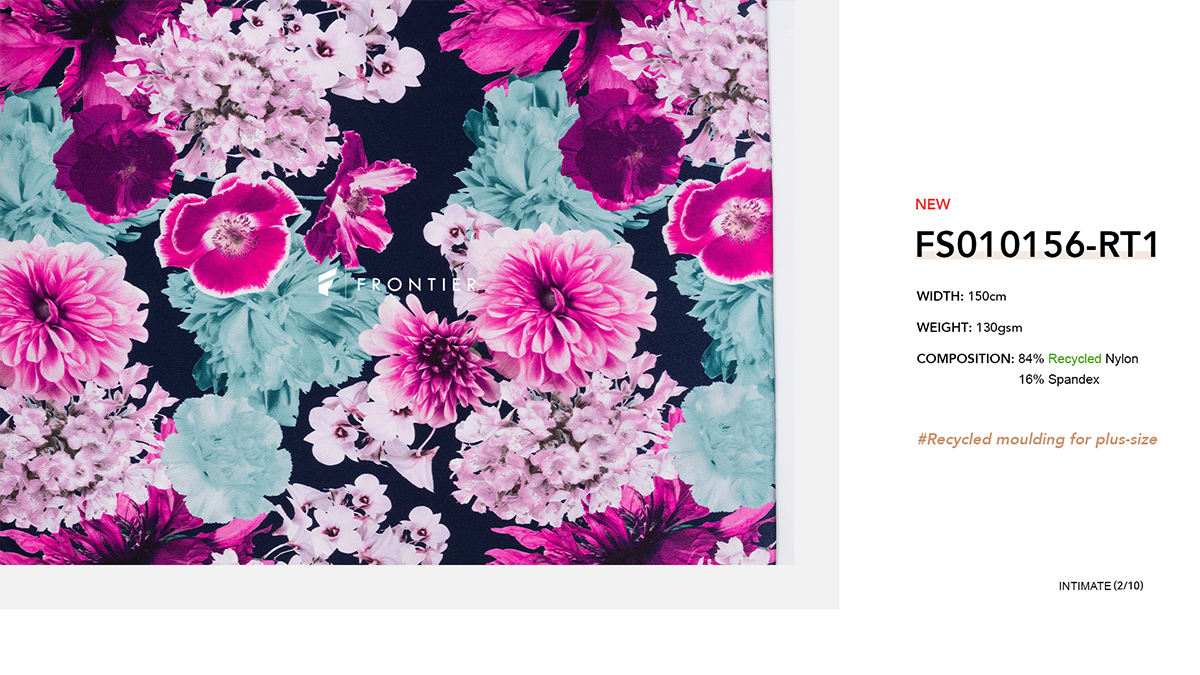Viewport: 1200px width, 675px height.
Task: Click the FRONTIER watermark text
Action: coord(418,285)
